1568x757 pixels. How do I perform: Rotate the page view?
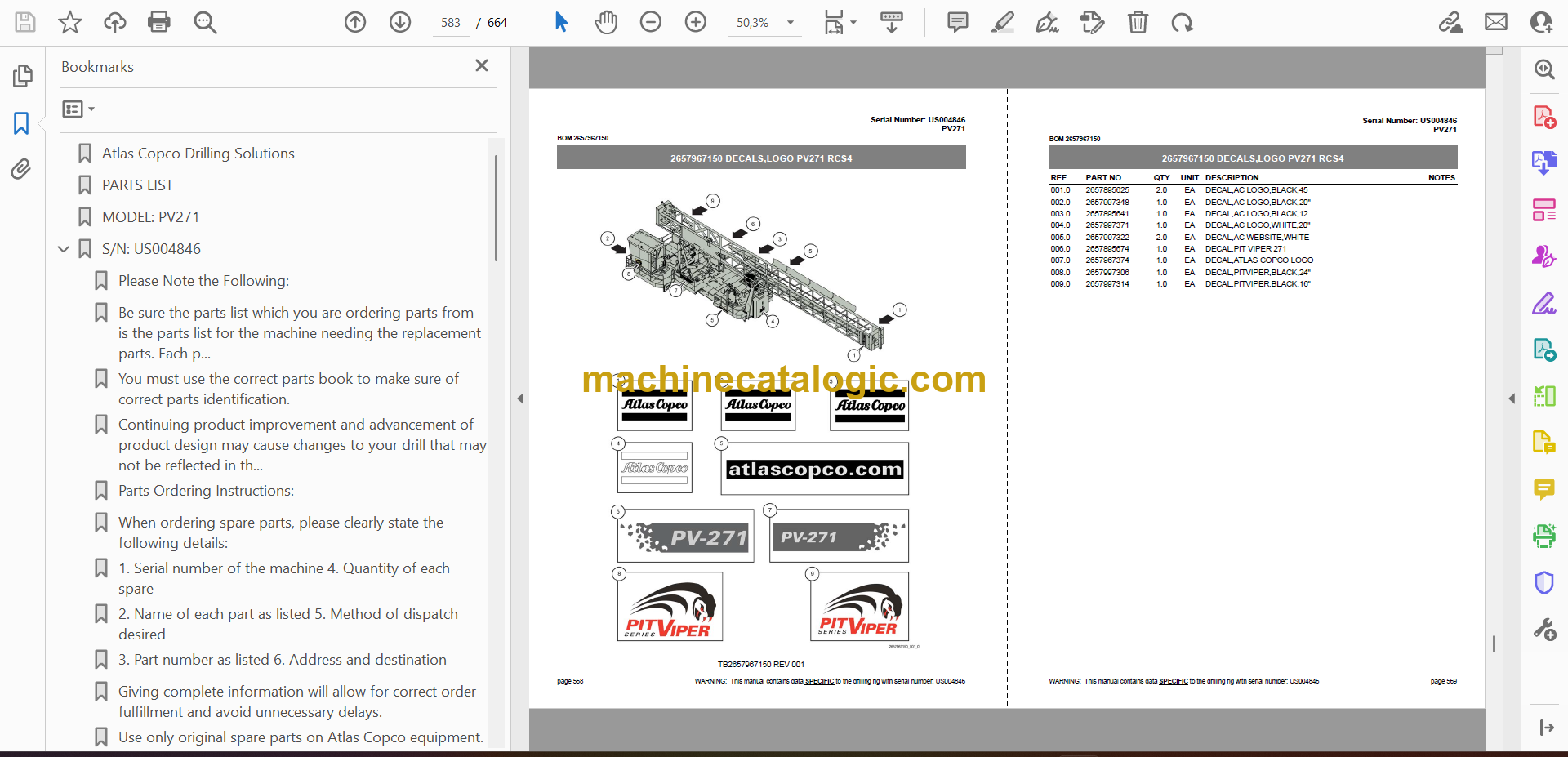[x=1182, y=22]
